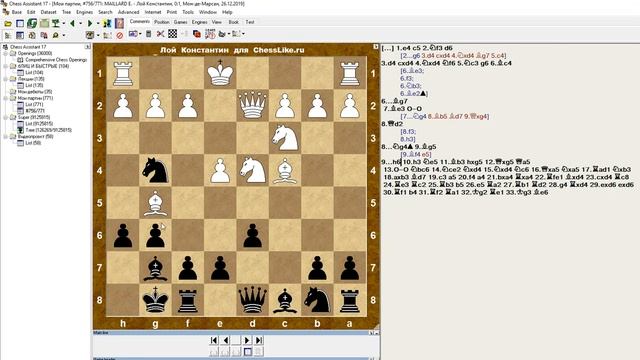The width and height of the screenshot is (640, 360).
Task: Click the green G game icon
Action: pos(32,24)
